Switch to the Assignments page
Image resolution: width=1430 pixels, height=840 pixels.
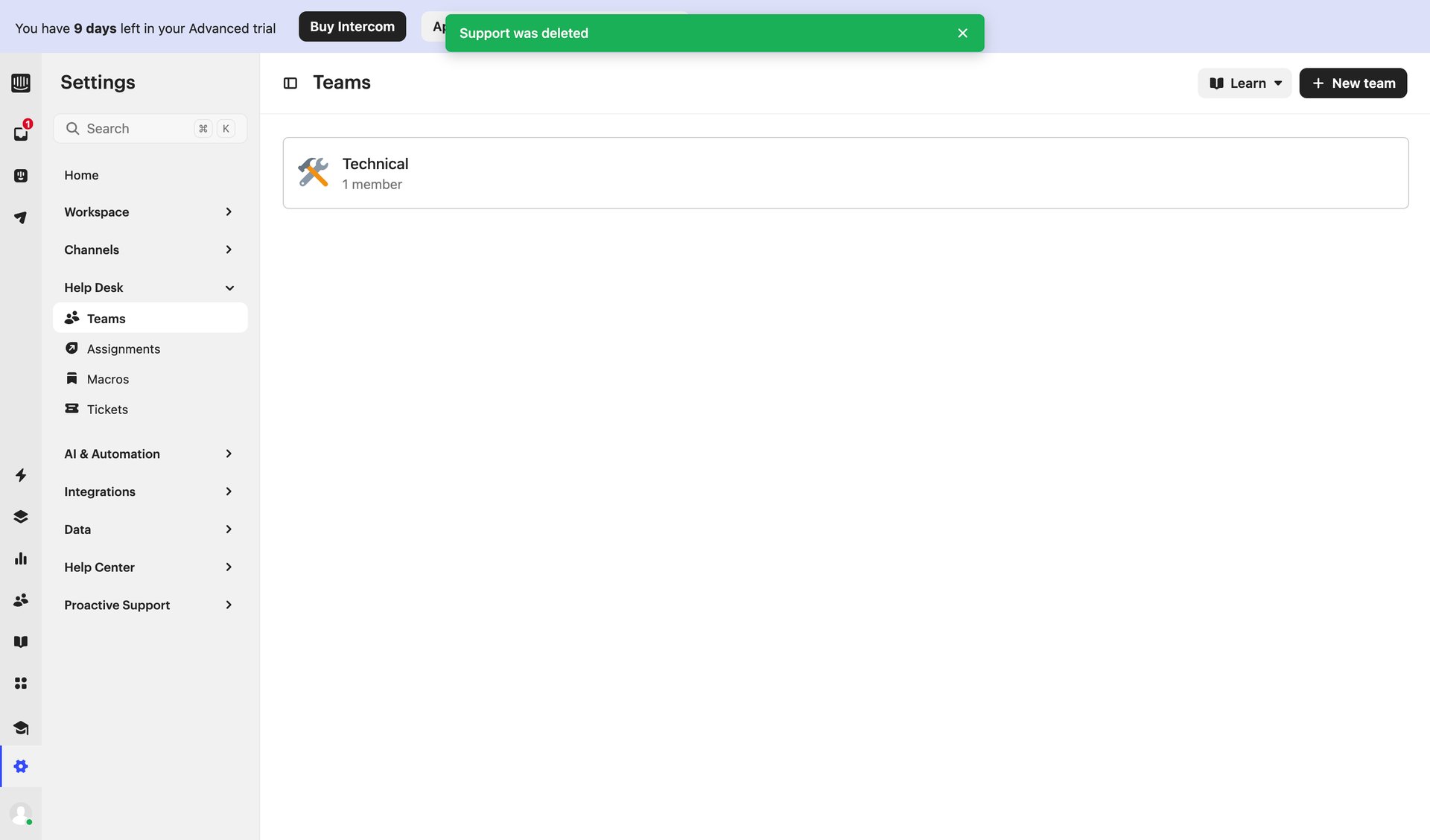[x=123, y=349]
